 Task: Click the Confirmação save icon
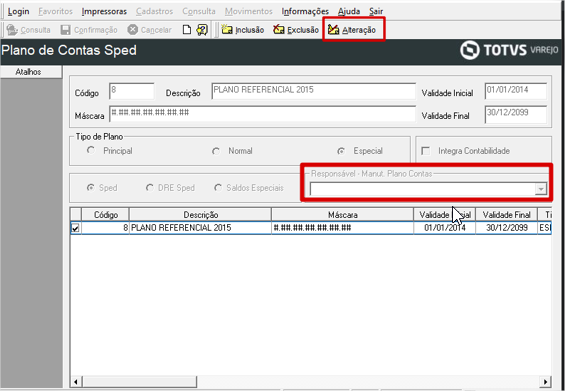66,30
